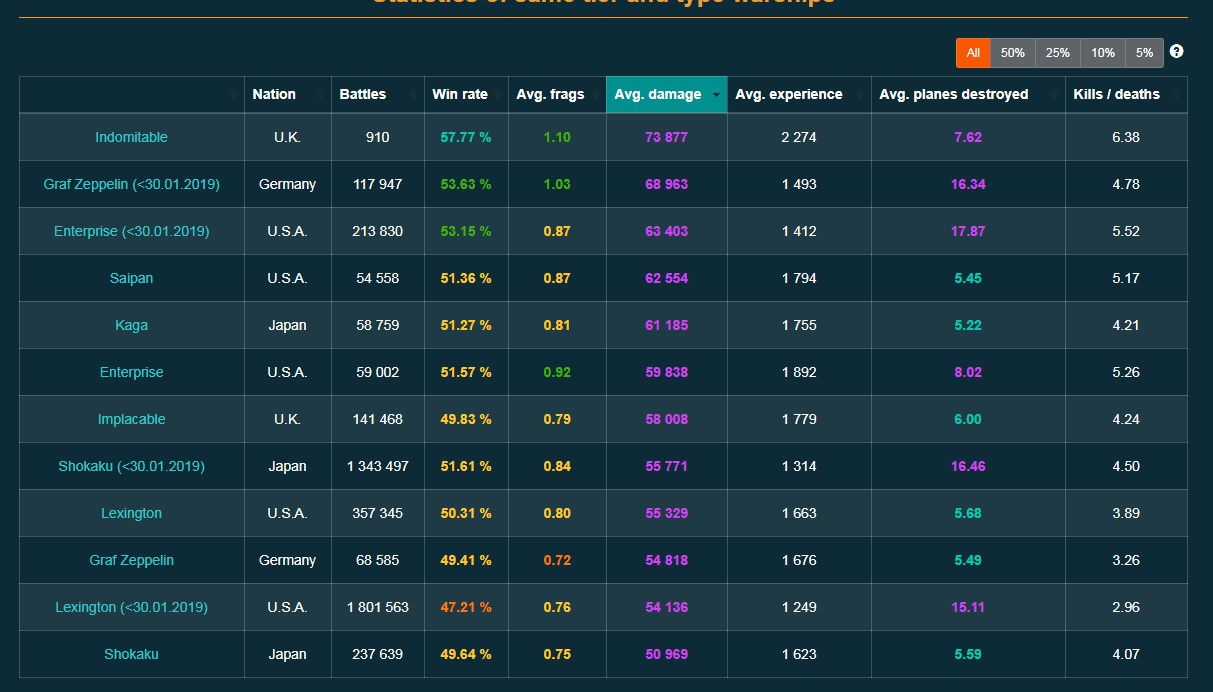The image size is (1213, 692).
Task: Click kills/deaths value 3.89
Action: coord(1126,513)
